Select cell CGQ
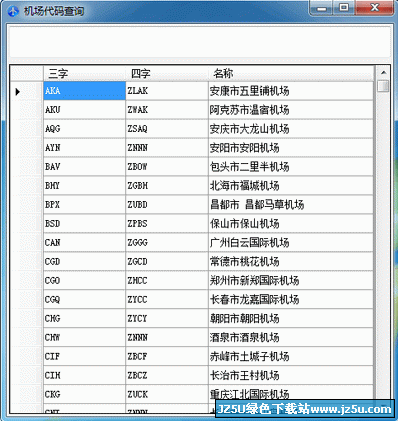The image size is (398, 421). [x=85, y=300]
